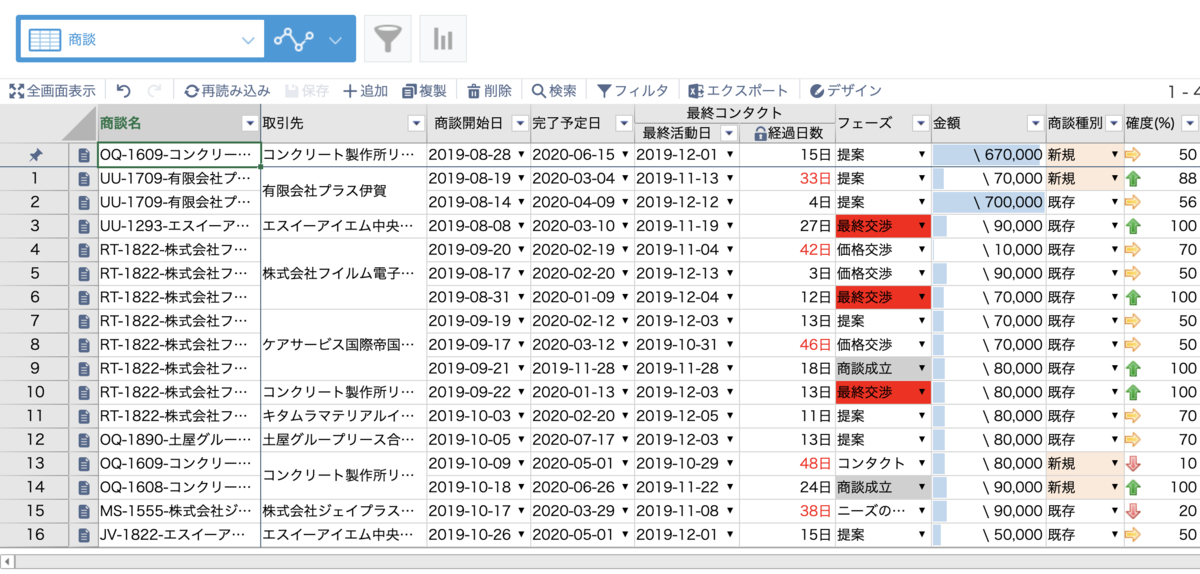Open 最終活動日 column filter dropdown
This screenshot has width=1200, height=574.
tap(728, 133)
